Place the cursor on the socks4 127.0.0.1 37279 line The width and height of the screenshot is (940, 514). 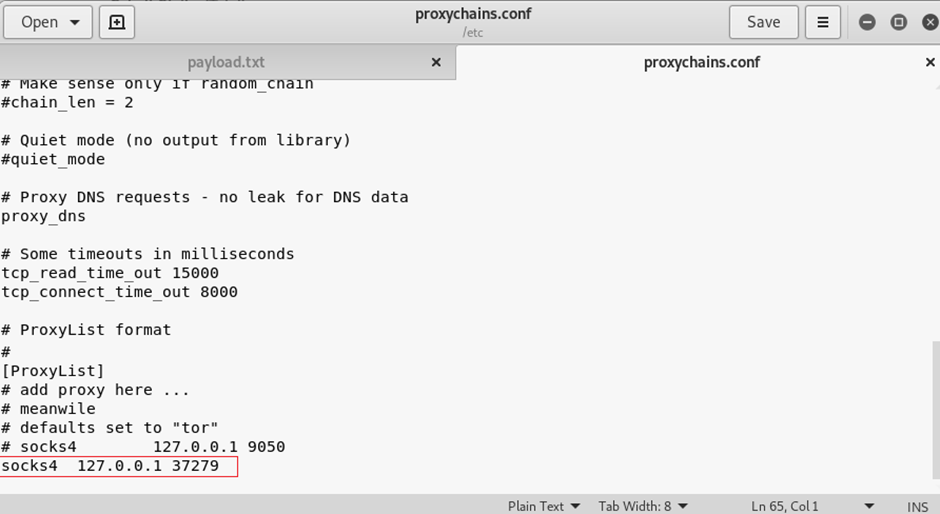pos(110,465)
